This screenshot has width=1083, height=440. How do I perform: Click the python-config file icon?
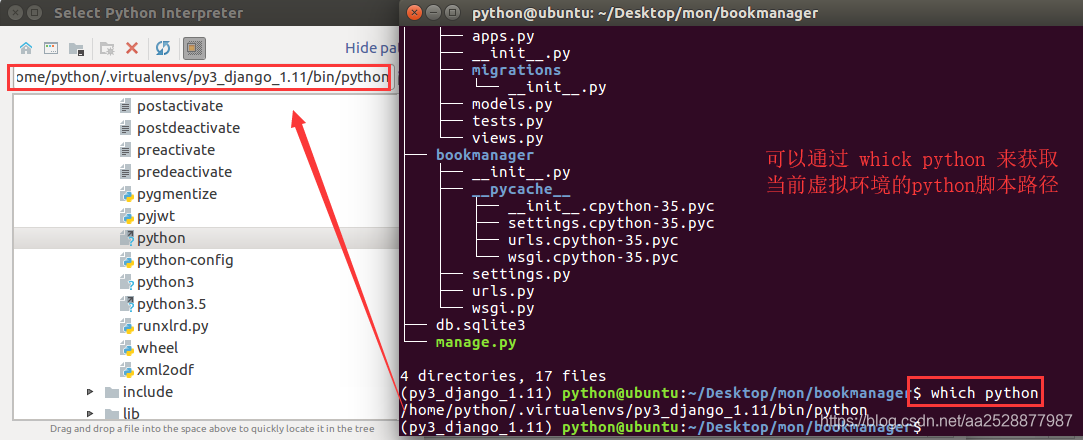click(x=126, y=260)
